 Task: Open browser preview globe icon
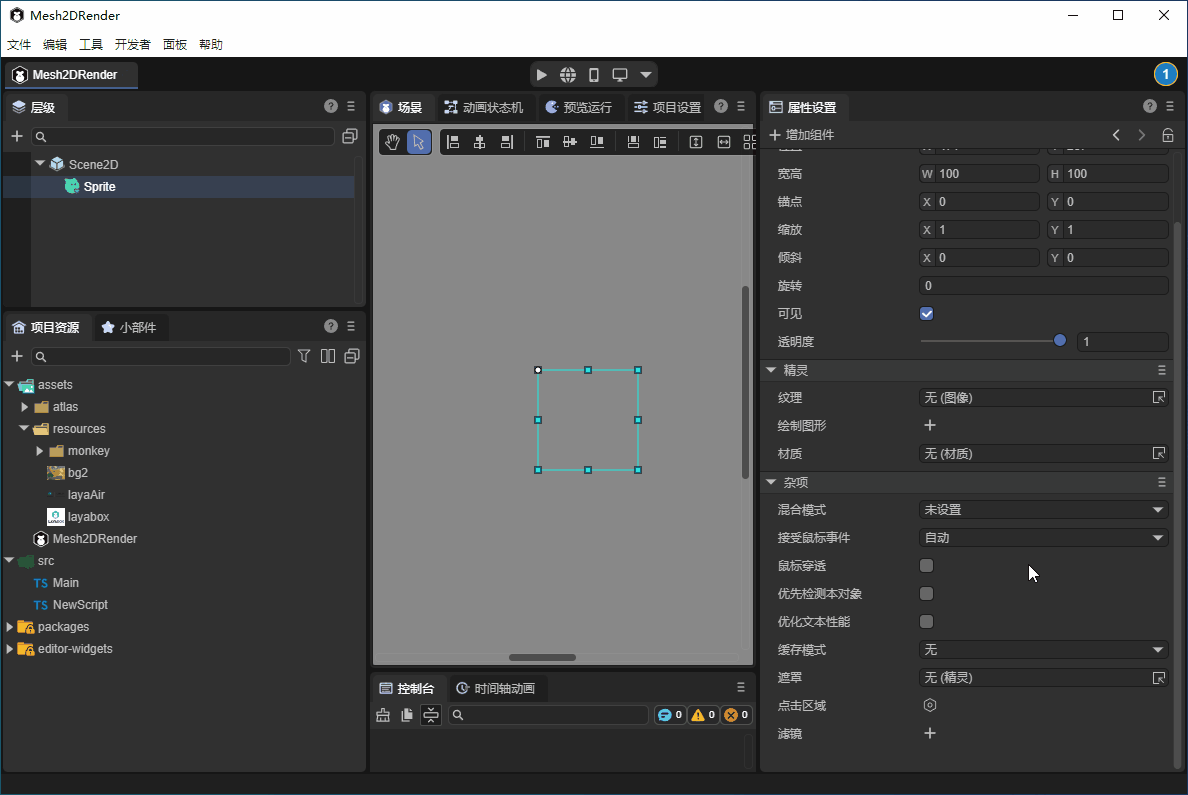568,75
